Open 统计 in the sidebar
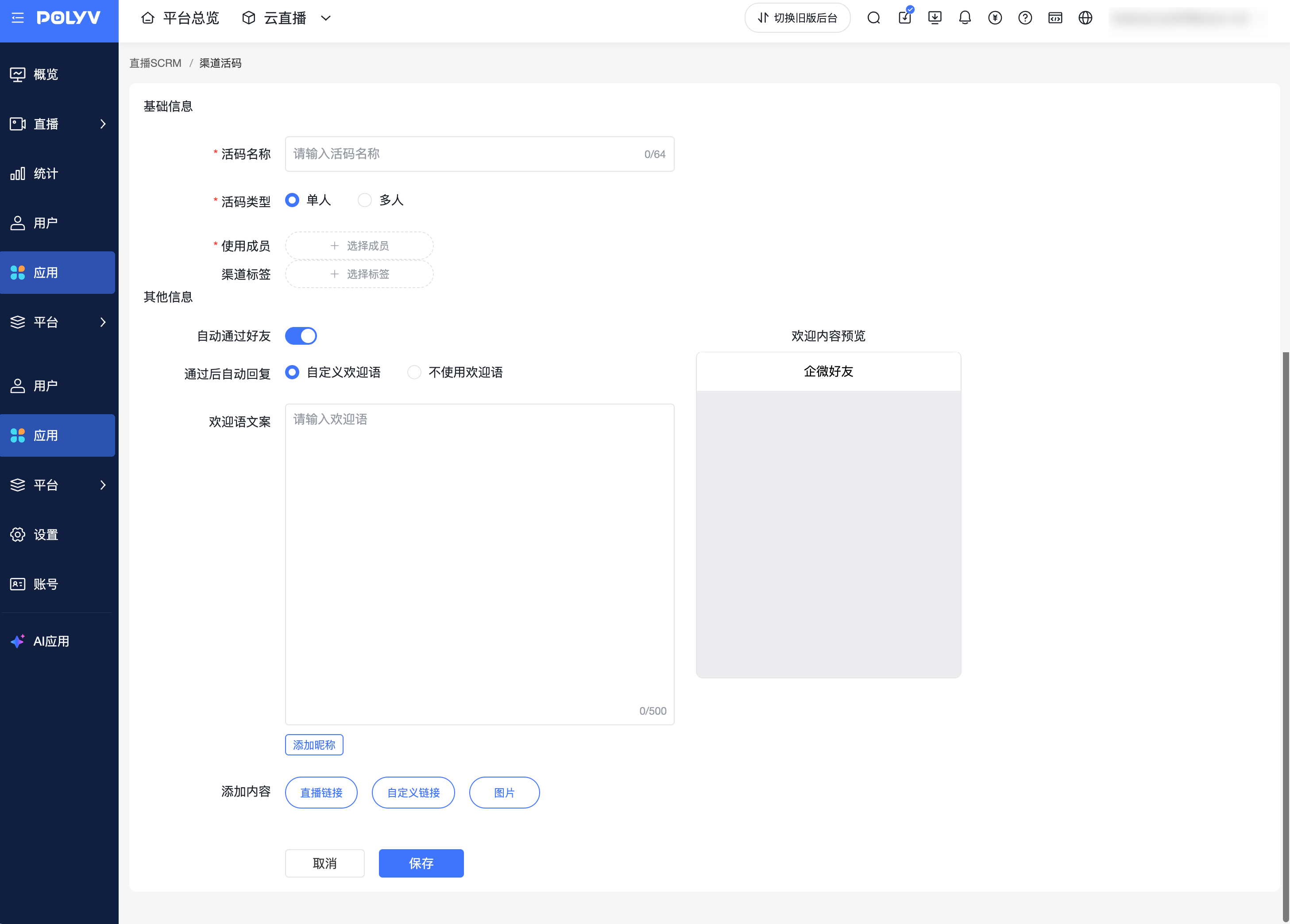 point(58,173)
